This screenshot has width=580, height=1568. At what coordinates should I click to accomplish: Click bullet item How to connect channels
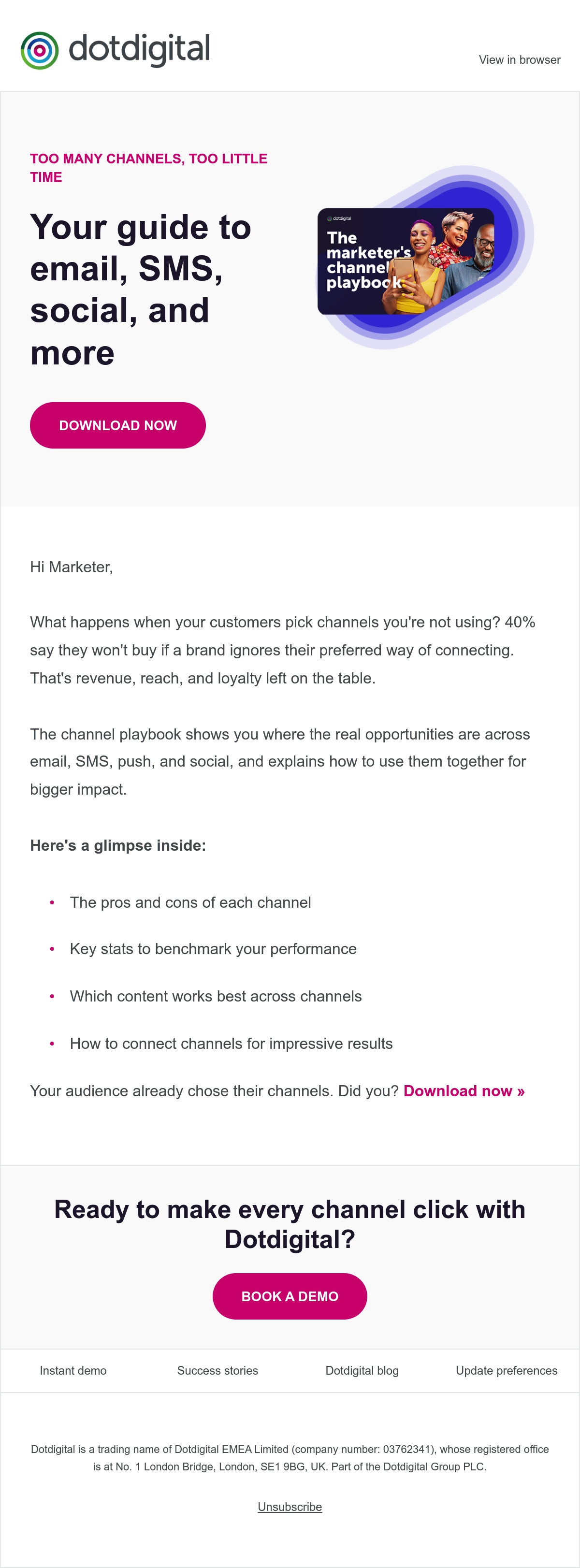[x=231, y=1043]
